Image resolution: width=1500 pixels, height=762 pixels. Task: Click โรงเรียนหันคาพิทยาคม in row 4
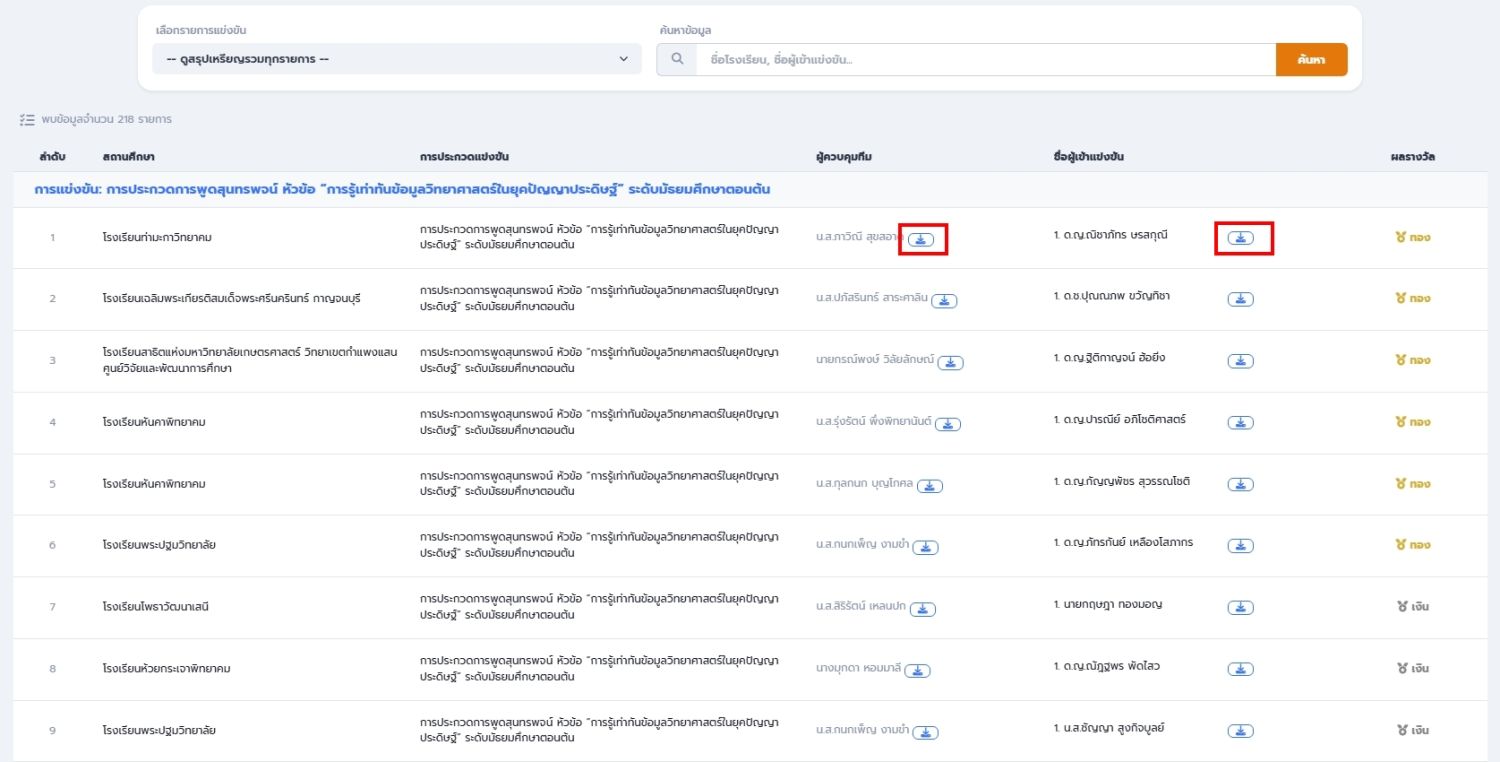[154, 422]
